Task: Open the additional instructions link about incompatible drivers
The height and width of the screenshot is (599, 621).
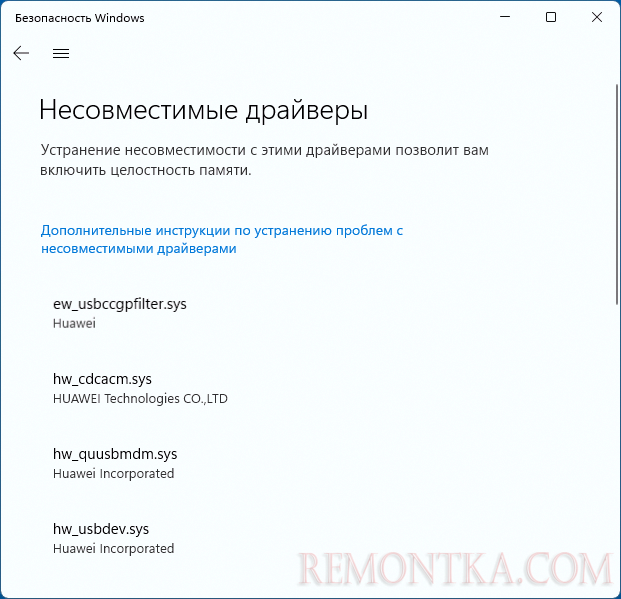Action: [x=222, y=239]
